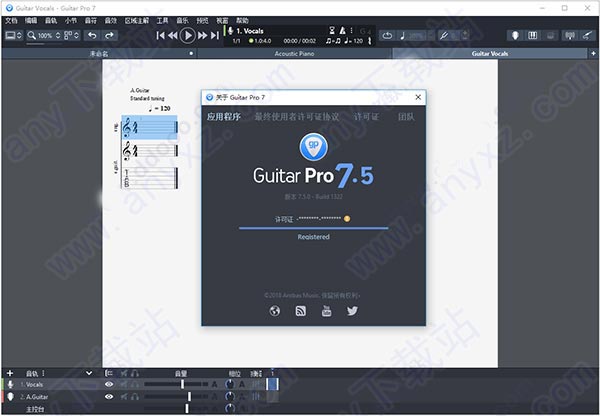600x416 pixels.
Task: Show the drum view panel
Action: click(550, 36)
